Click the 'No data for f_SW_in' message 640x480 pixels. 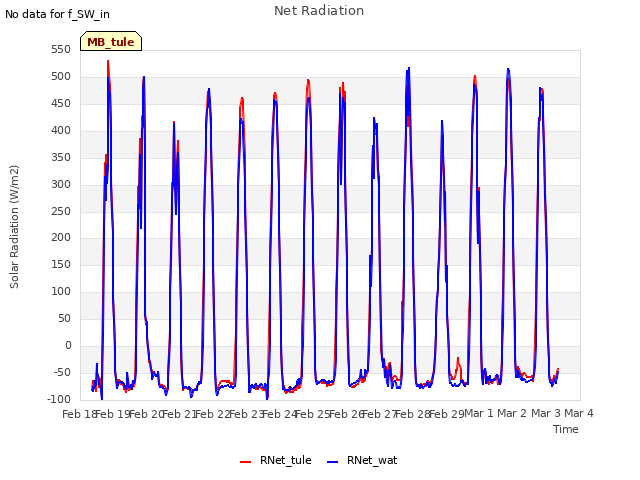click(57, 14)
